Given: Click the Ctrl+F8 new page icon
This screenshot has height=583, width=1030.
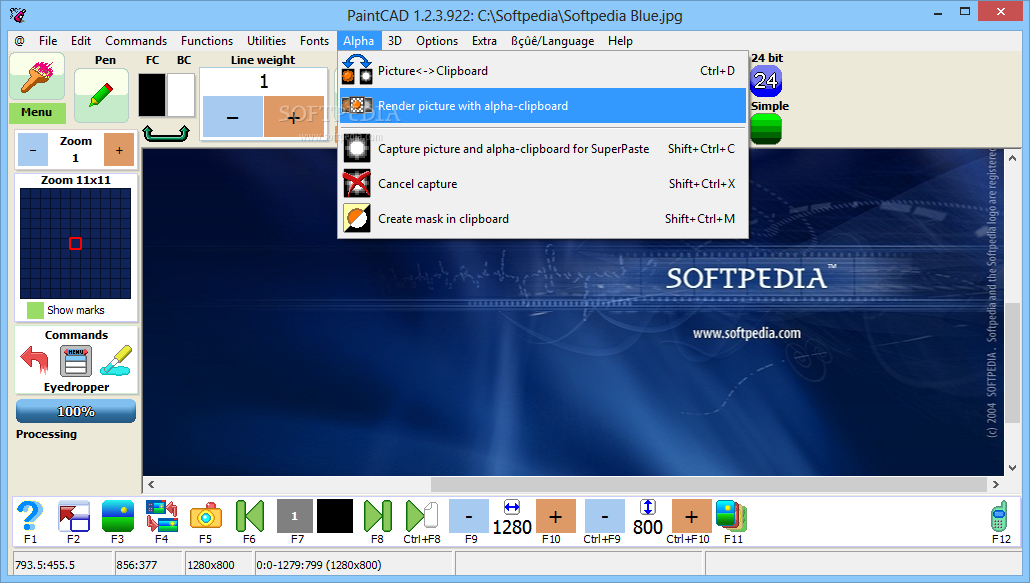Looking at the screenshot, I should coord(422,516).
